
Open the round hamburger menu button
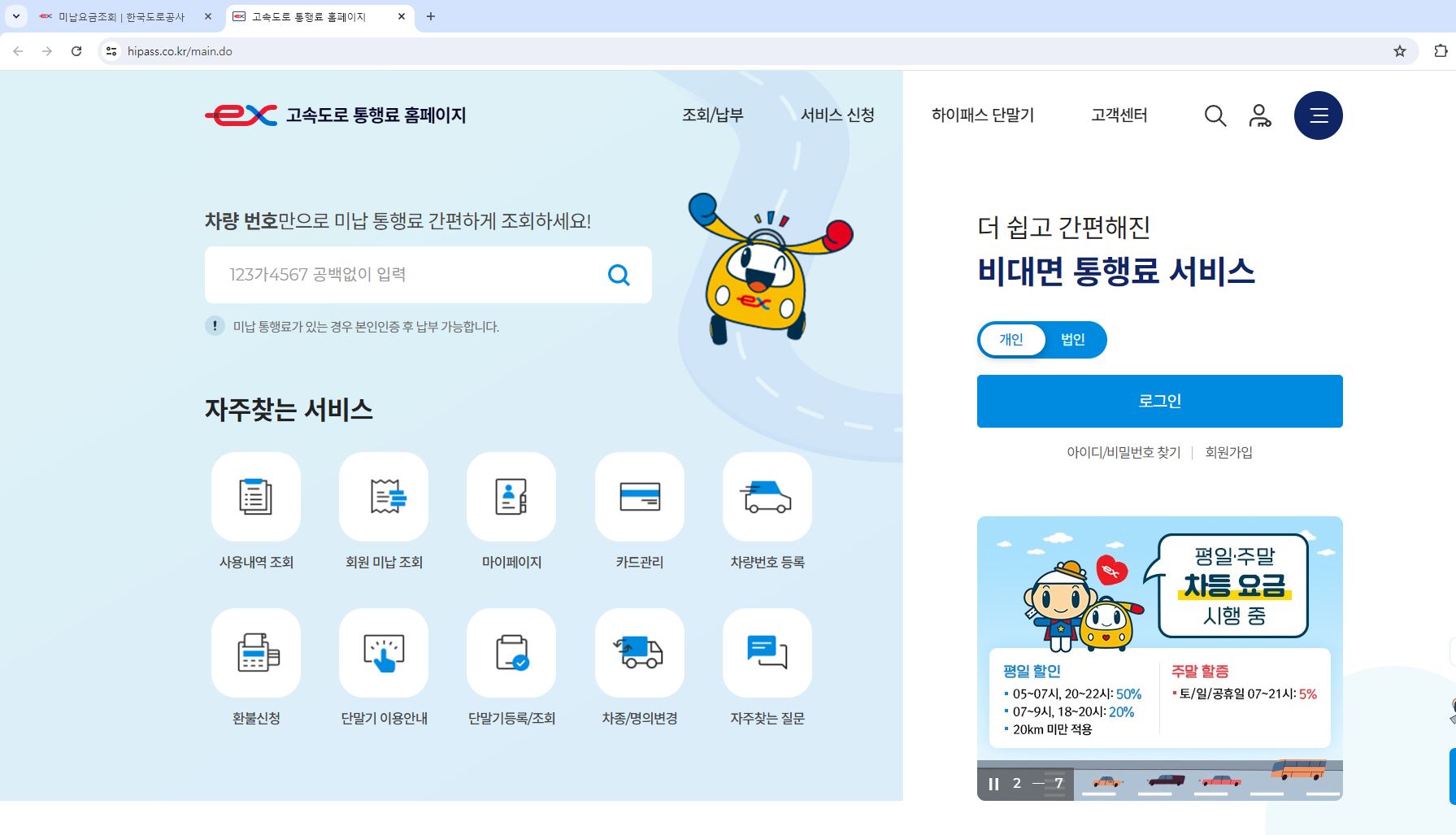click(x=1319, y=115)
